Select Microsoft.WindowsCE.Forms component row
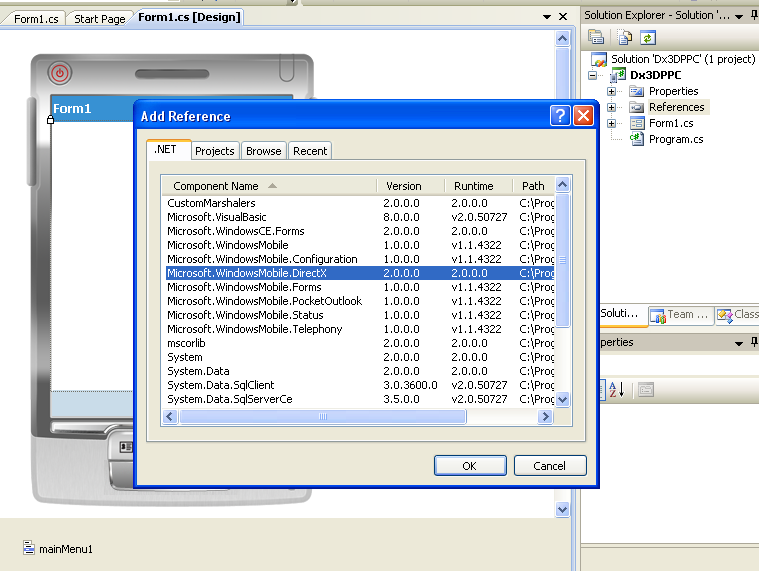Screen dimensions: 759x571 pos(360,231)
